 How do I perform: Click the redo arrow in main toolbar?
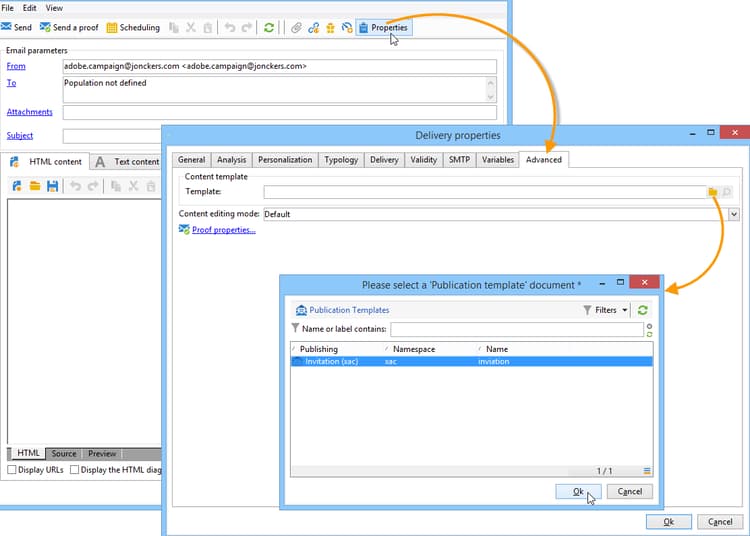[247, 28]
